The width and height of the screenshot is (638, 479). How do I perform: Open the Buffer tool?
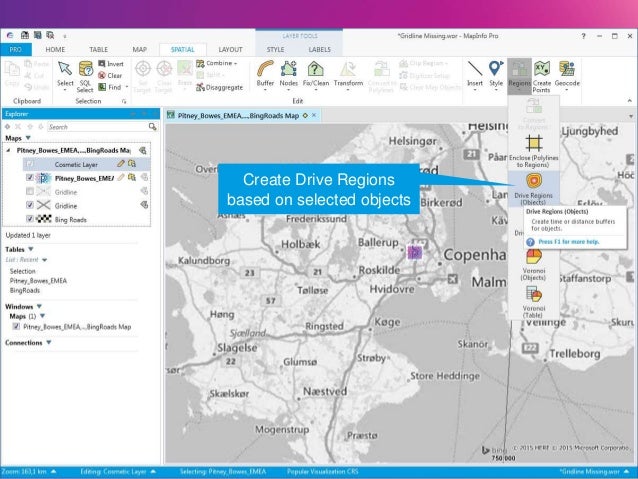pos(265,75)
